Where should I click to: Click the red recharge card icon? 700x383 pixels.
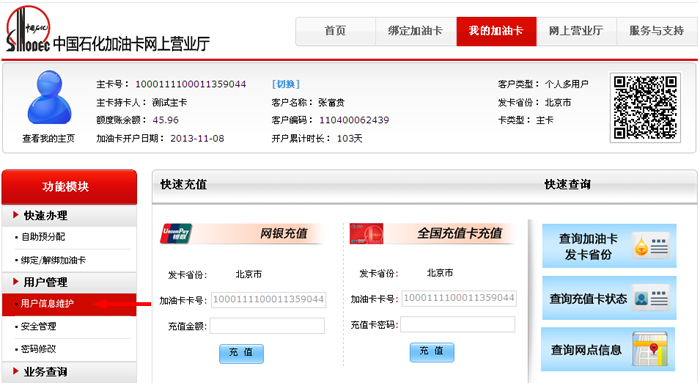pyautogui.click(x=366, y=233)
